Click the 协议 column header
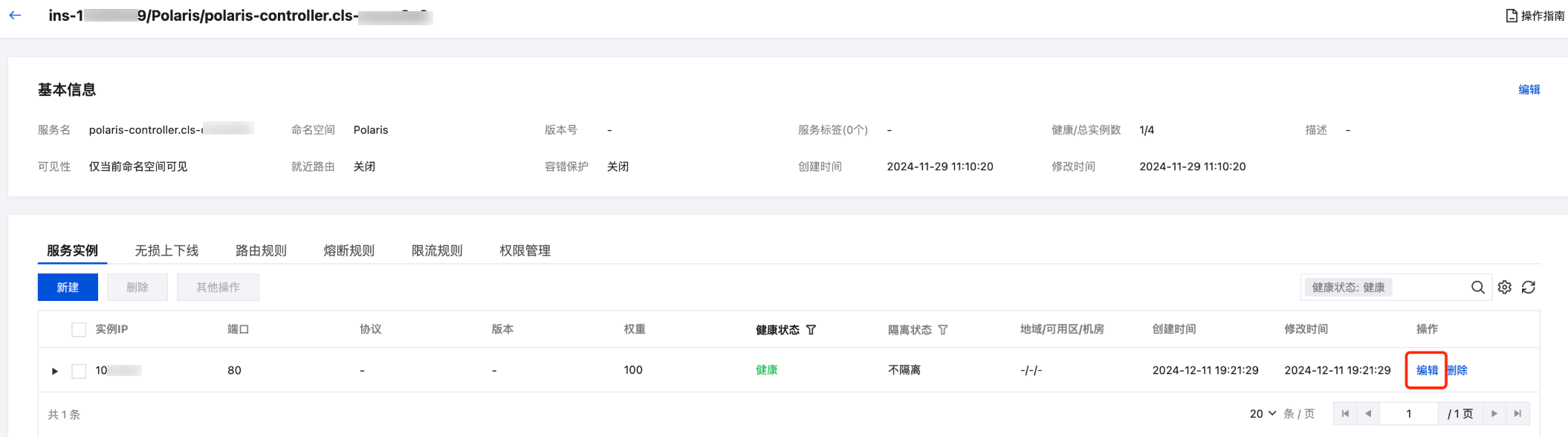This screenshot has width=1568, height=437. click(370, 329)
